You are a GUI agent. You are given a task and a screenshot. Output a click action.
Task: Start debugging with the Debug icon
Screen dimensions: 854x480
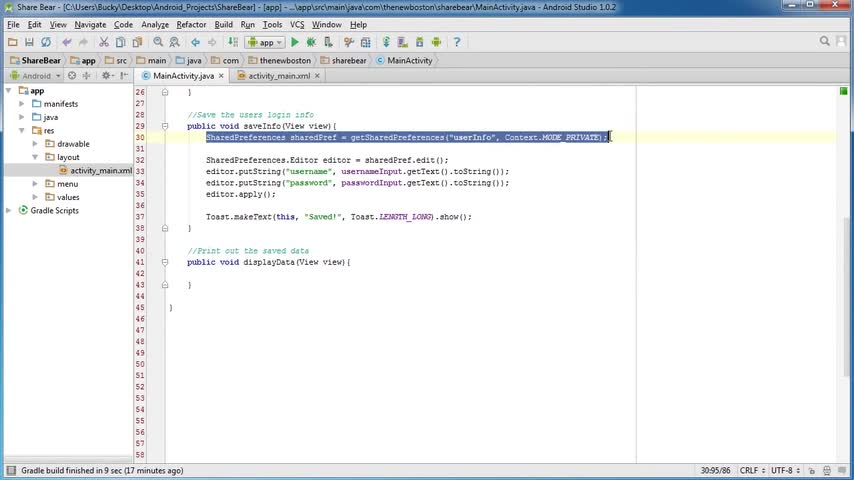(311, 42)
